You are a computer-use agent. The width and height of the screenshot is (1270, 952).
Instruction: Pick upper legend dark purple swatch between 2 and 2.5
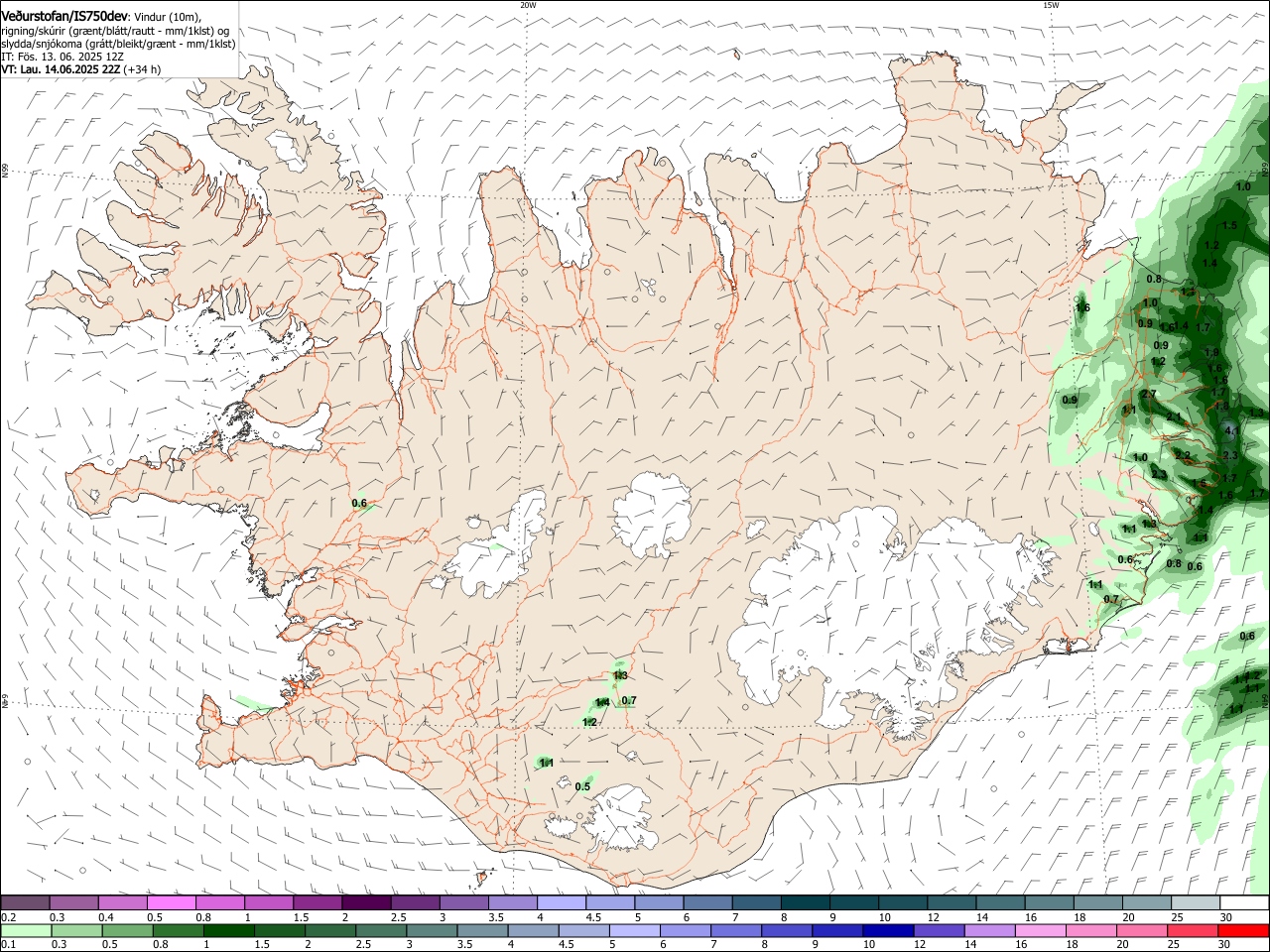coord(366,902)
